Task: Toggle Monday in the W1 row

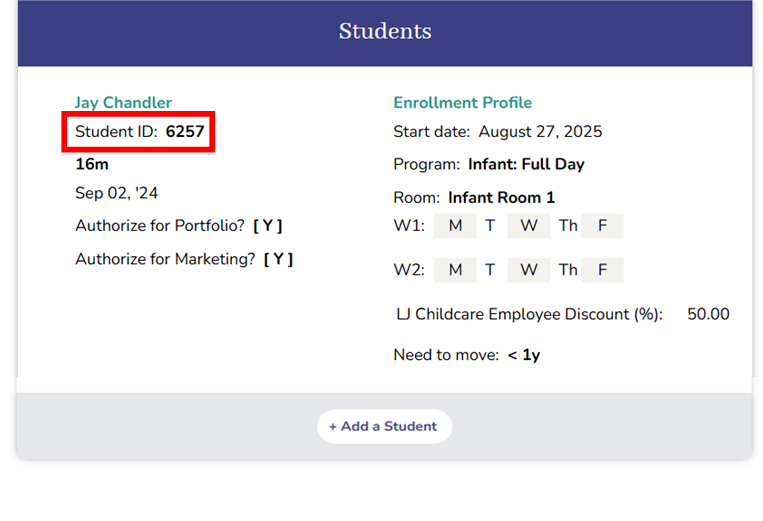Action: coord(455,226)
